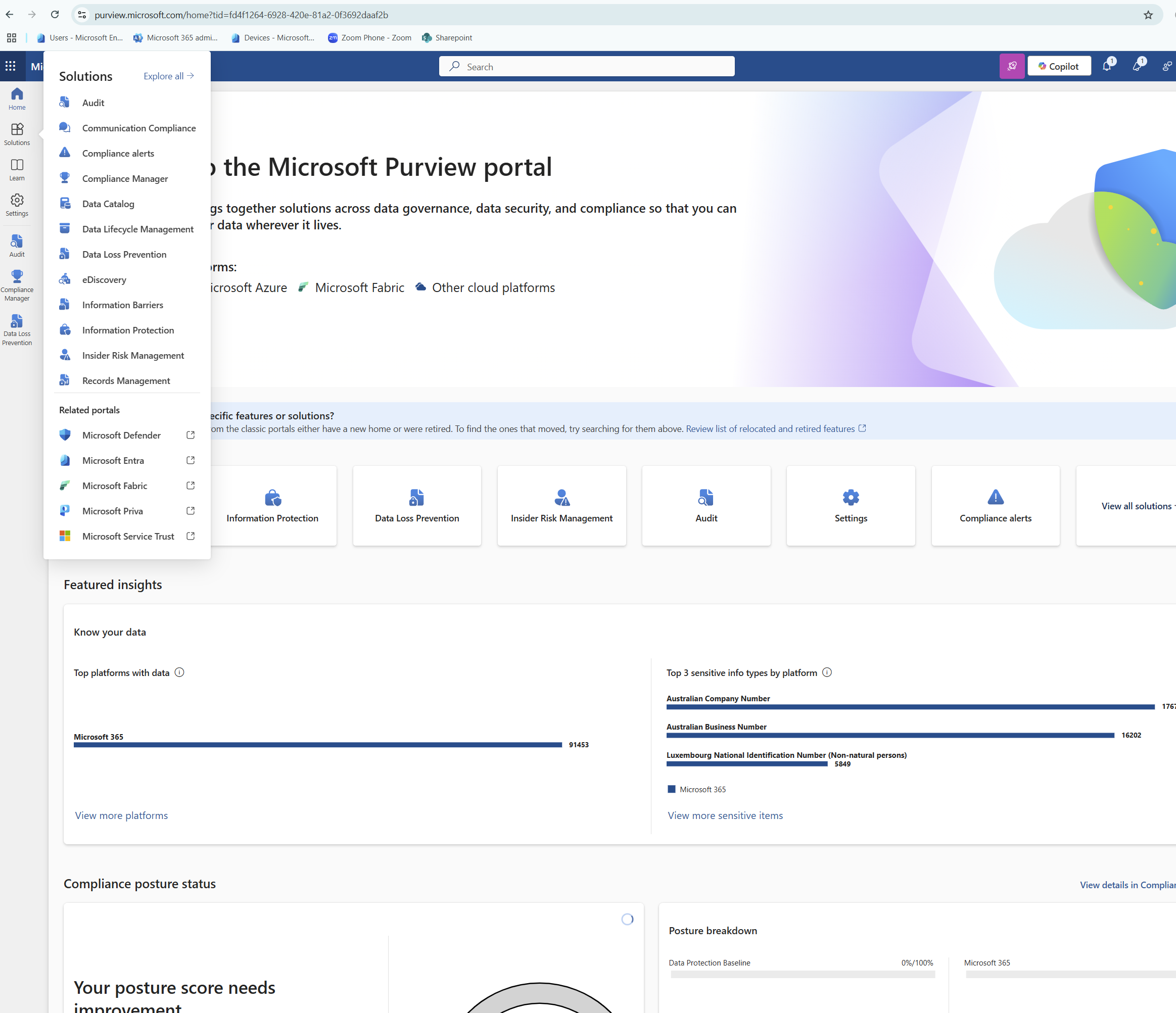Open the Copilot button in the header
The height and width of the screenshot is (1013, 1176).
point(1059,66)
